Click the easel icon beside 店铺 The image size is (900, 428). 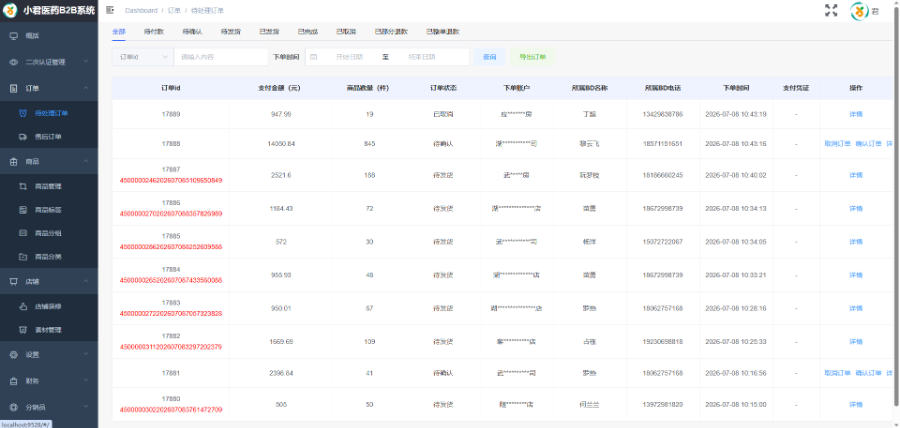(14, 282)
